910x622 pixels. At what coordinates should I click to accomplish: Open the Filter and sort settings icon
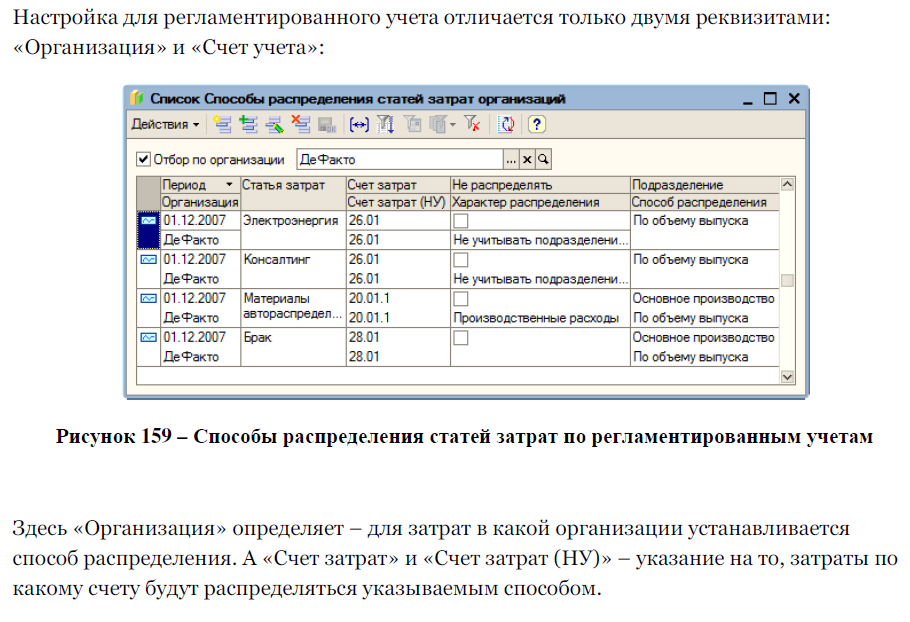385,124
